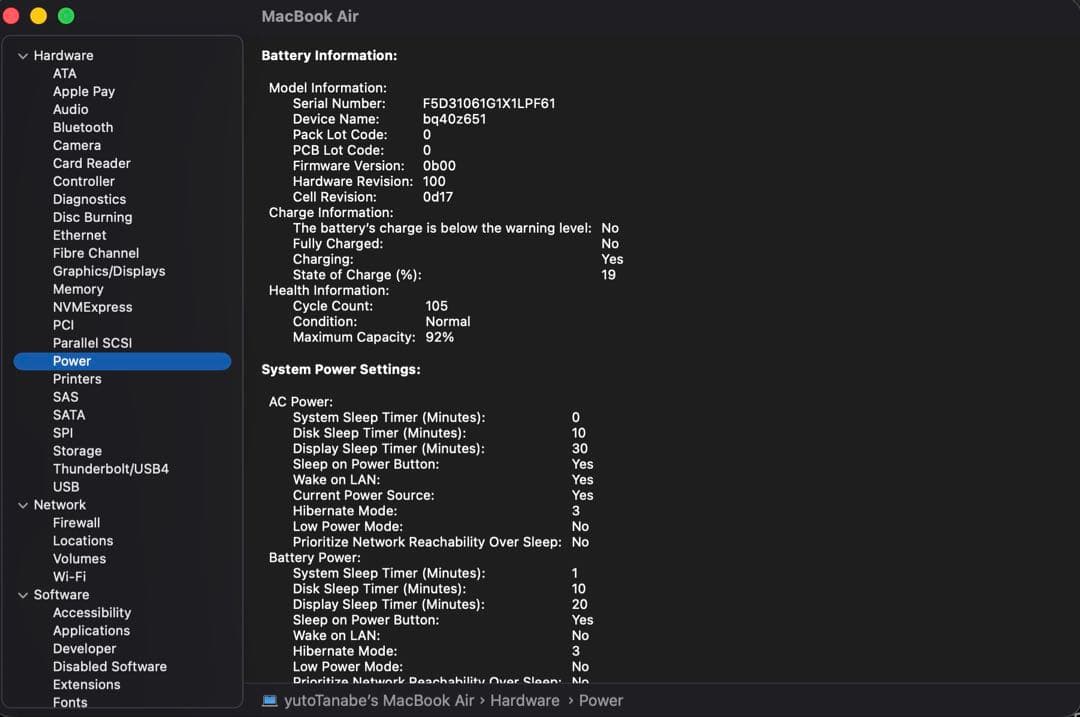Click the green zoom window button
Viewport: 1080px width, 717px height.
[66, 16]
